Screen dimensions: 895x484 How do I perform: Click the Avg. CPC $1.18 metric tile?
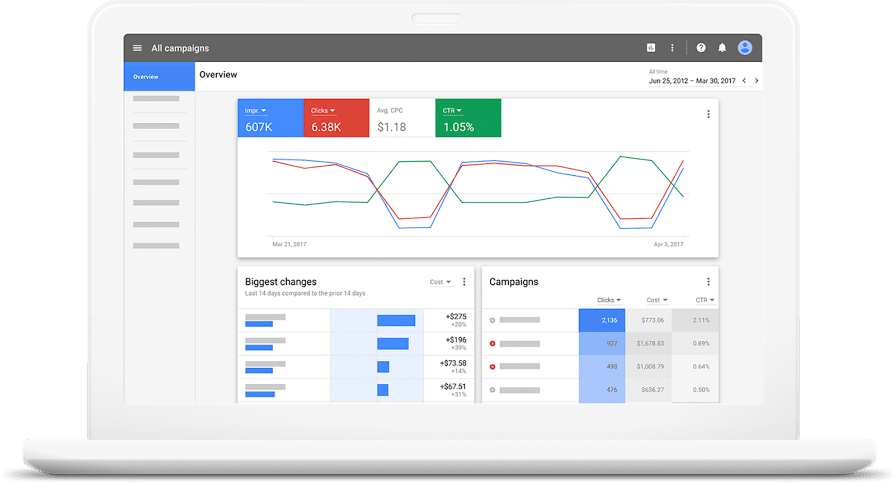pyautogui.click(x=402, y=119)
